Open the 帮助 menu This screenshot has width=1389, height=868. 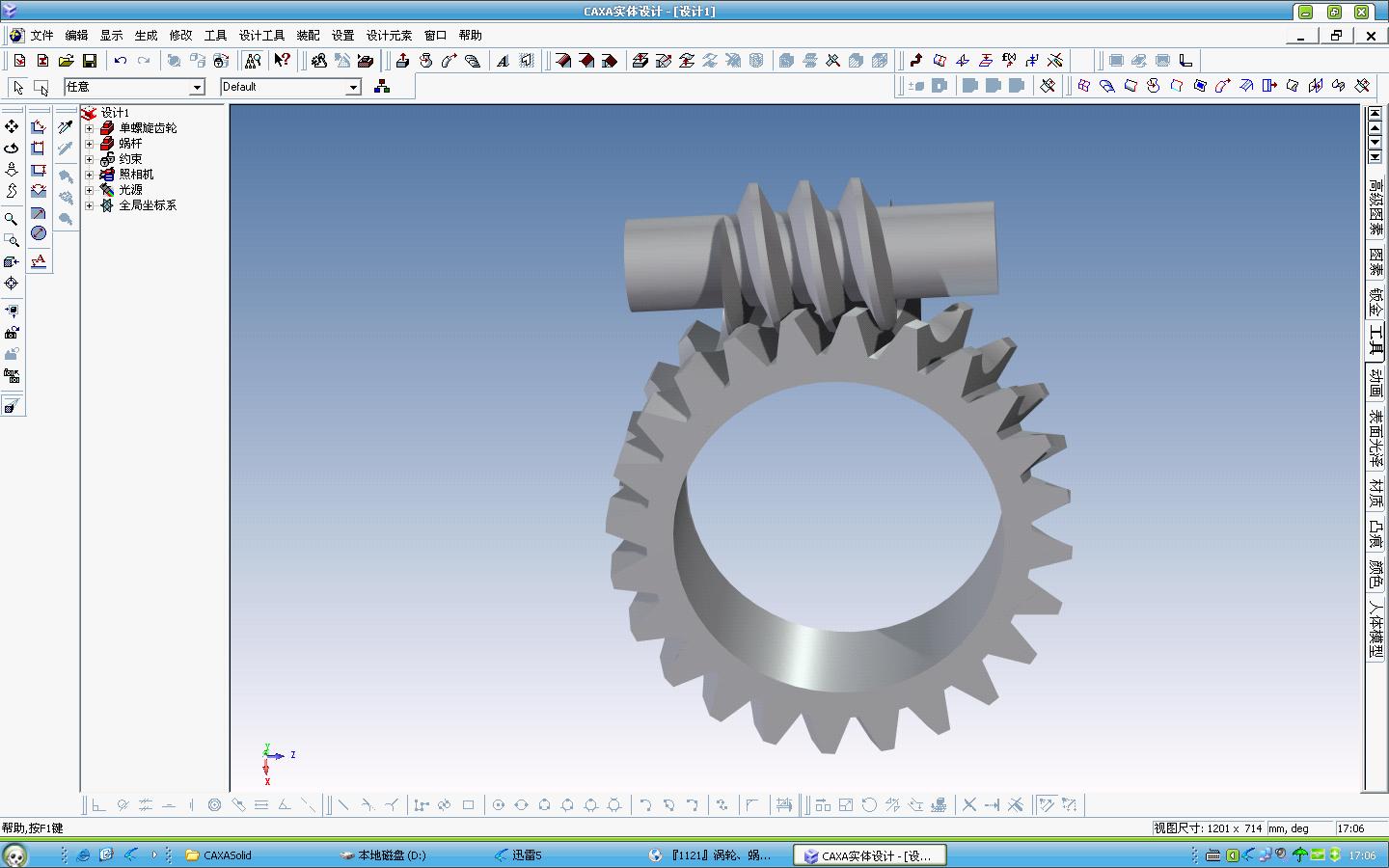(470, 35)
